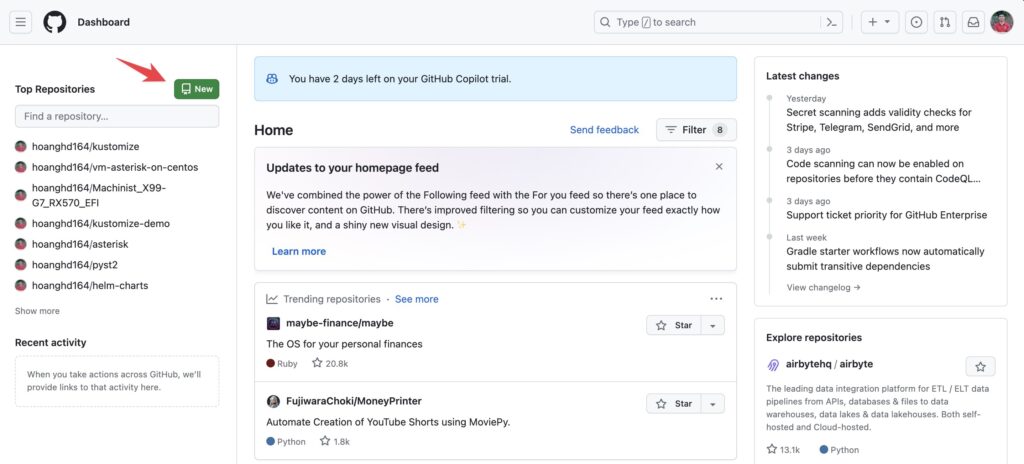
Task: Expand the Star list dropdown for maybe-finance/maybe
Action: point(712,325)
